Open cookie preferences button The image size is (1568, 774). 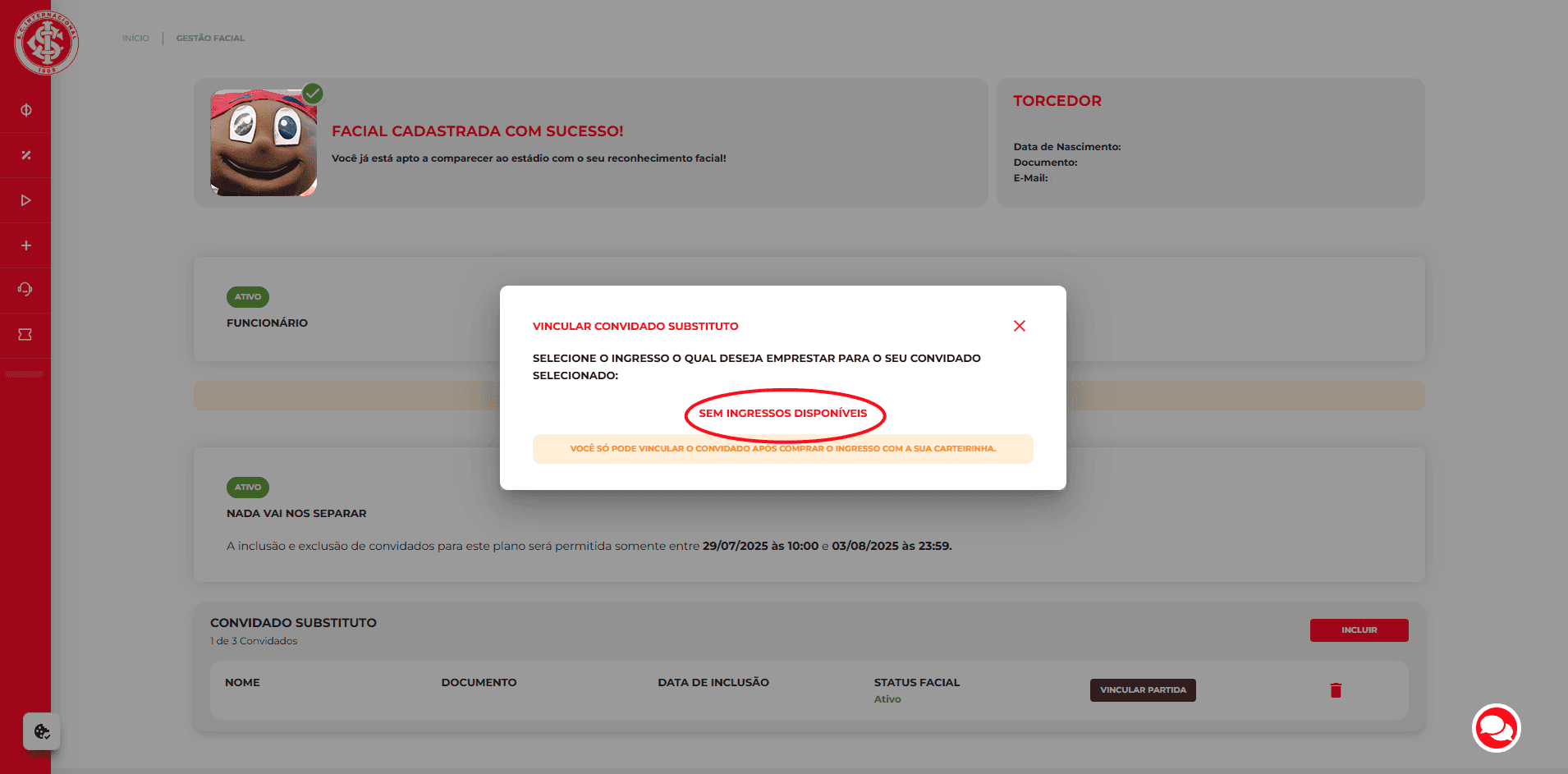42,731
